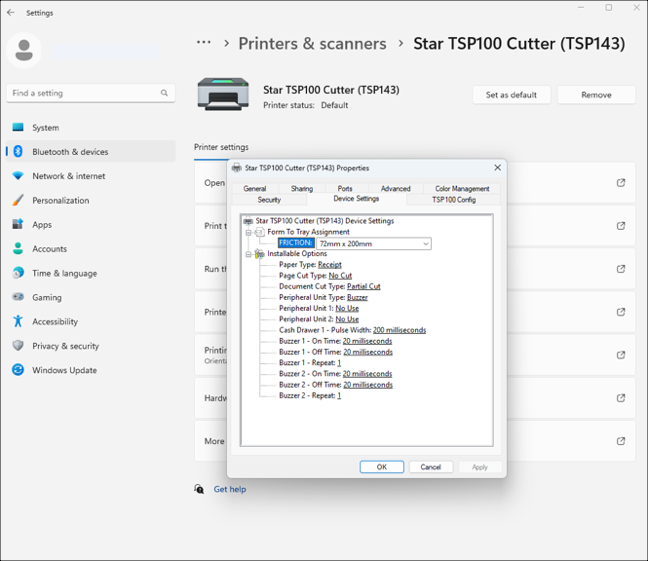Change Paper Type Receipt value
648x561 pixels.
click(x=330, y=265)
